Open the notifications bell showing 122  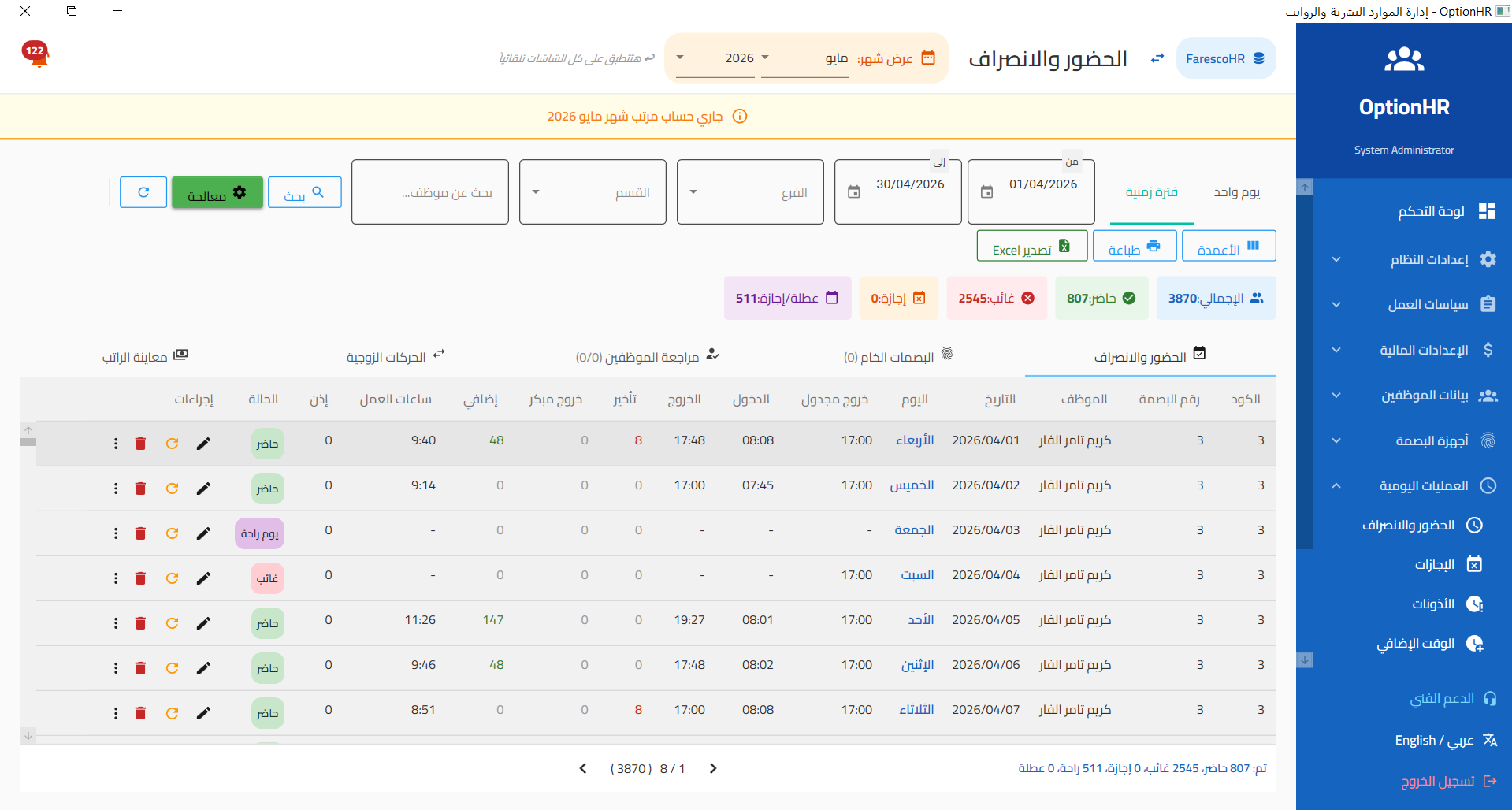pyautogui.click(x=35, y=54)
